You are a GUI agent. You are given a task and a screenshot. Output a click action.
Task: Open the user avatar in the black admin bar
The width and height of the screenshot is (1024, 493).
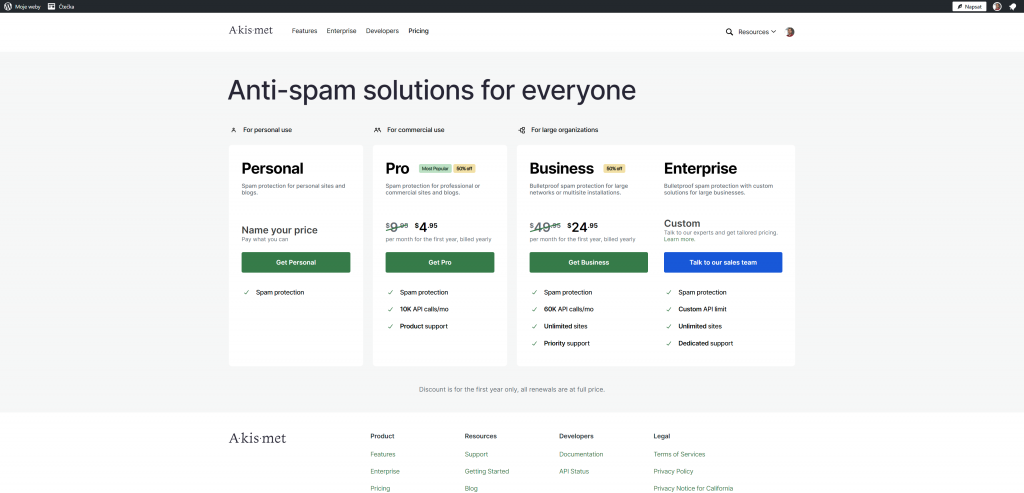coord(997,7)
